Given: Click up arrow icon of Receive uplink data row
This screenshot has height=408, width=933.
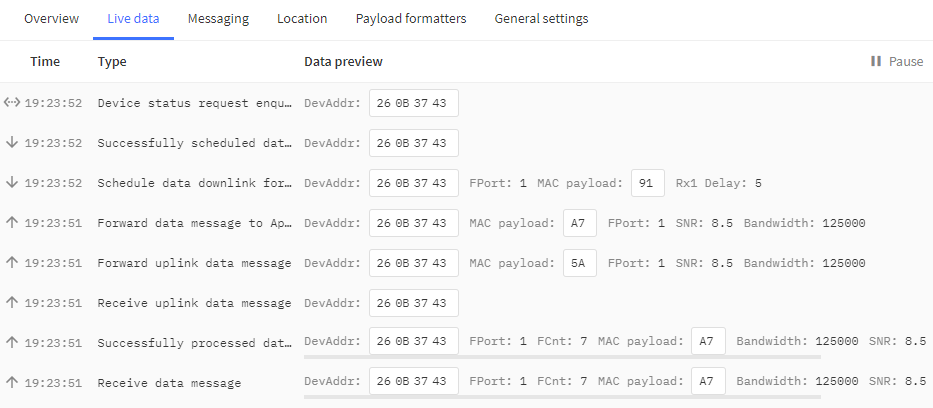Looking at the screenshot, I should coord(12,302).
